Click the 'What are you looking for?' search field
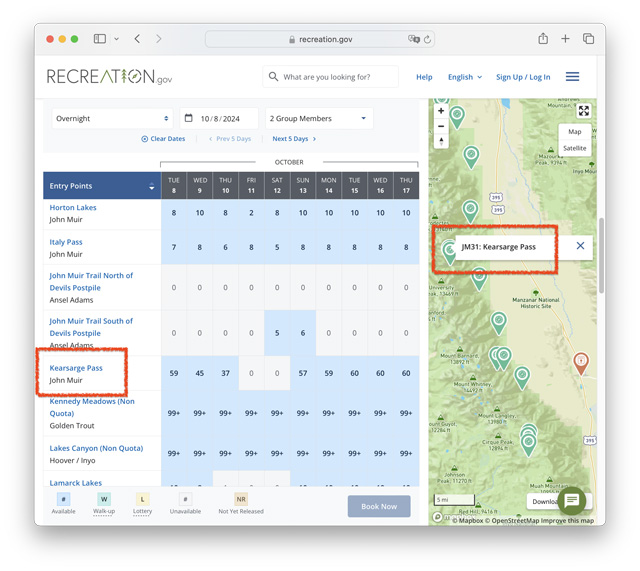Viewport: 640px width, 571px height. coord(330,77)
